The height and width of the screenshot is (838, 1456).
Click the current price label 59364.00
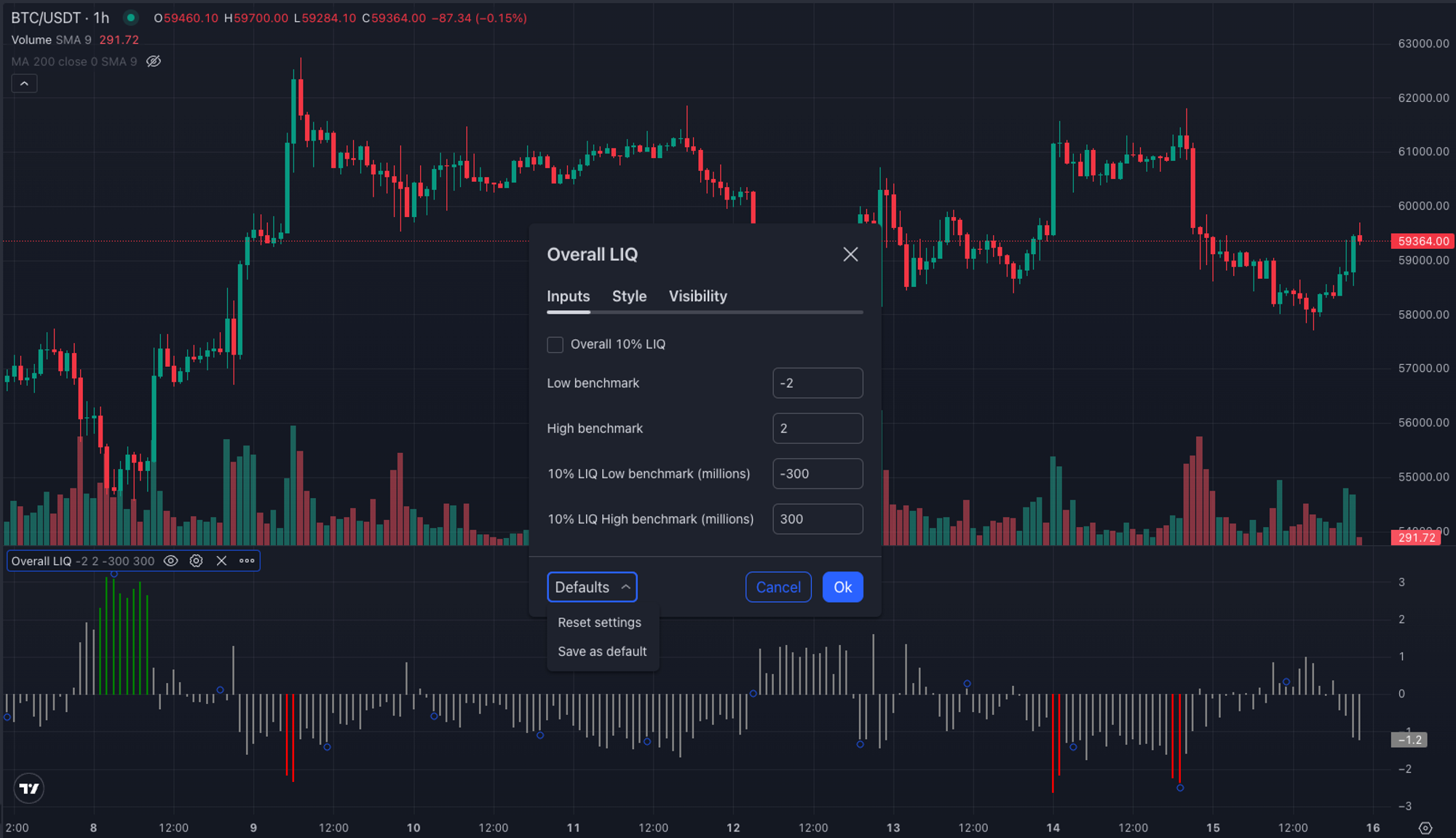point(1423,241)
